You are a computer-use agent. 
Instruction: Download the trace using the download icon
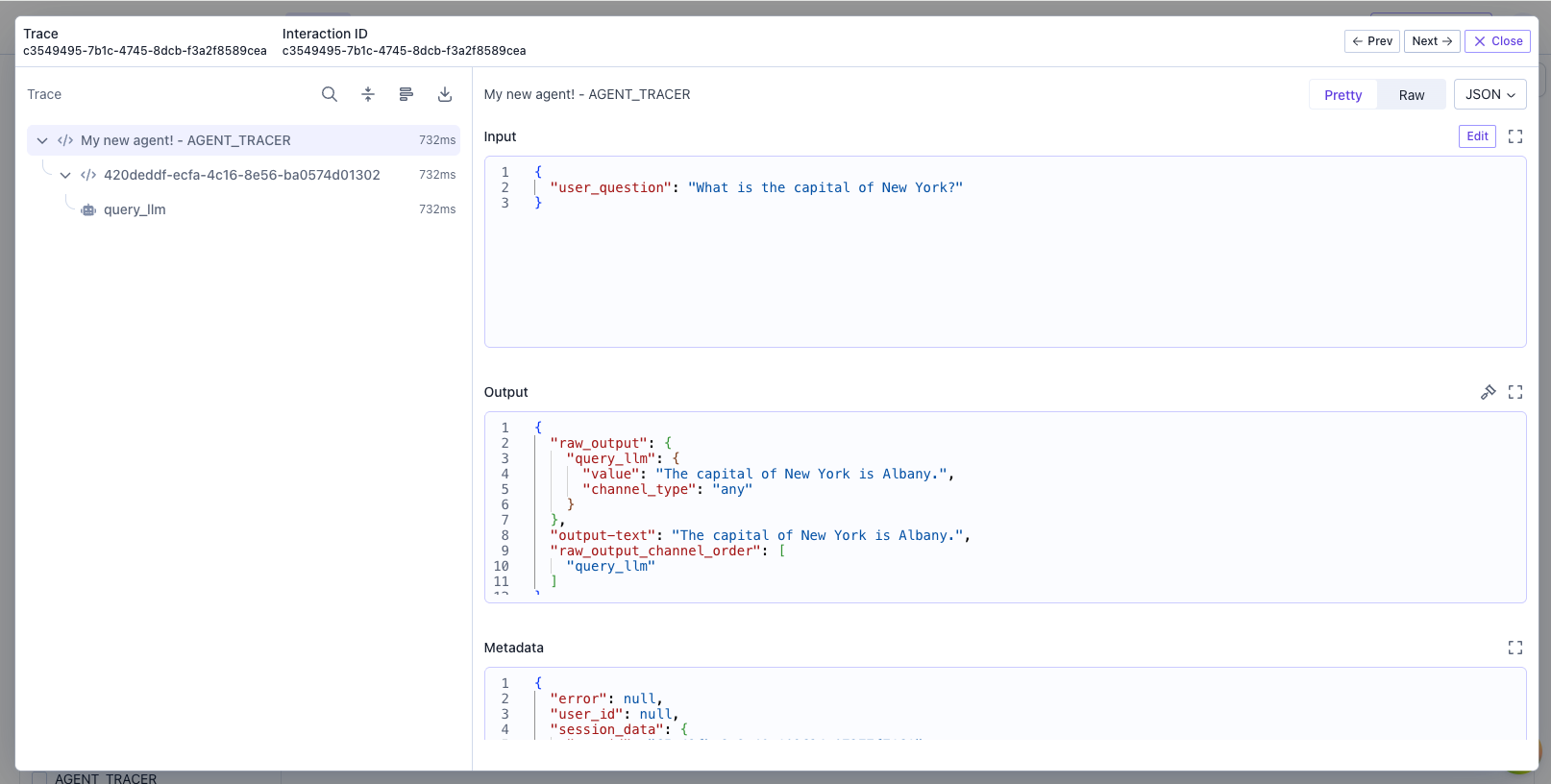[x=445, y=94]
